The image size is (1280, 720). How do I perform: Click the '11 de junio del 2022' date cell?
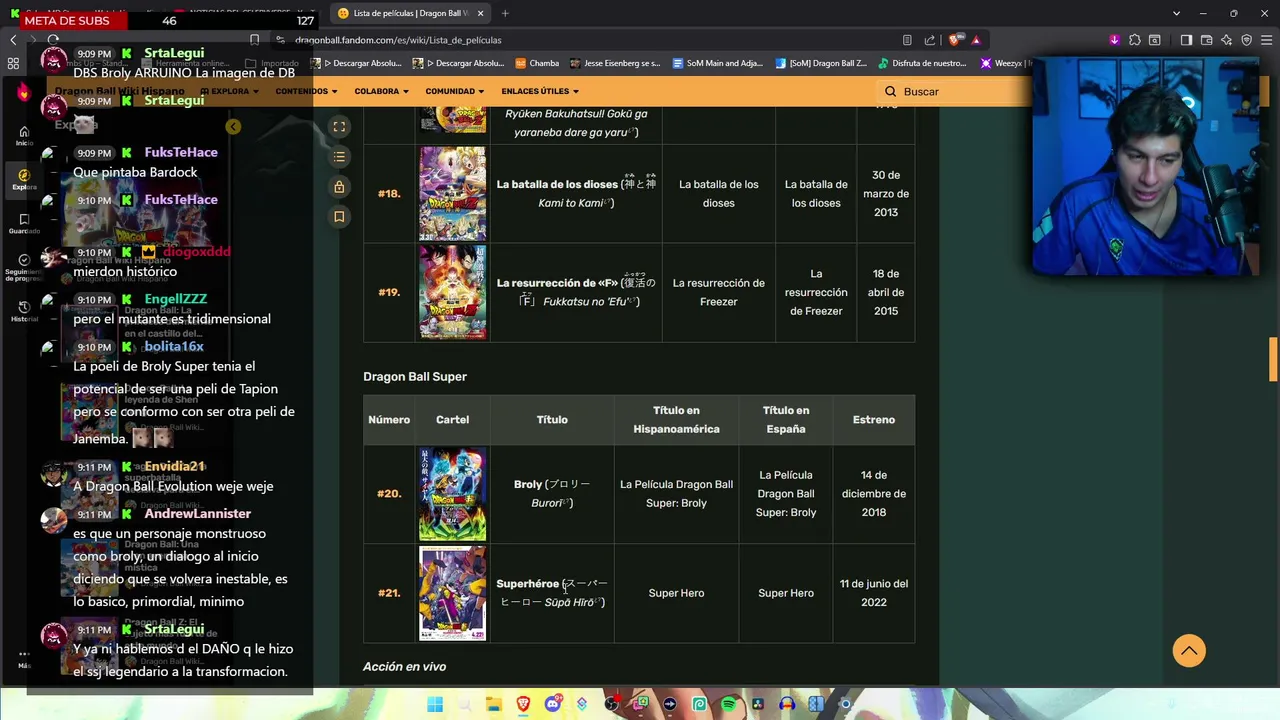pyautogui.click(x=874, y=593)
